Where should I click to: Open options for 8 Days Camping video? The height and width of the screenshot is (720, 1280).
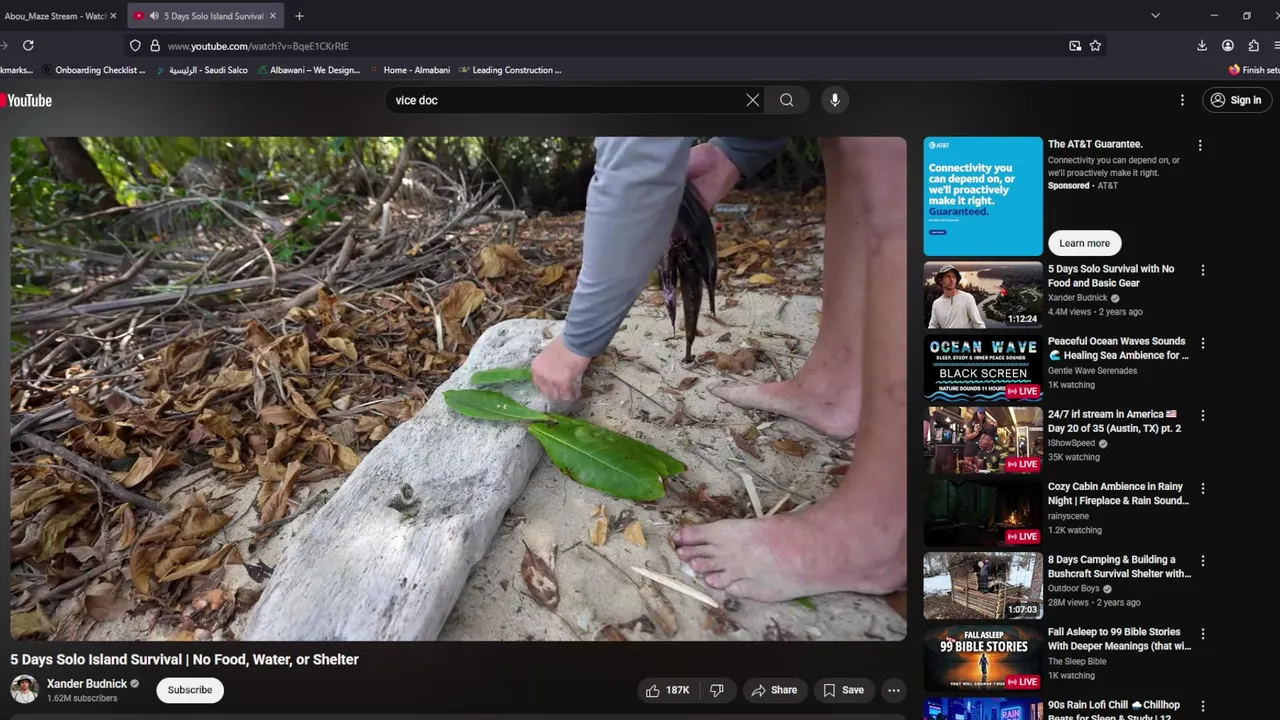[x=1203, y=561]
